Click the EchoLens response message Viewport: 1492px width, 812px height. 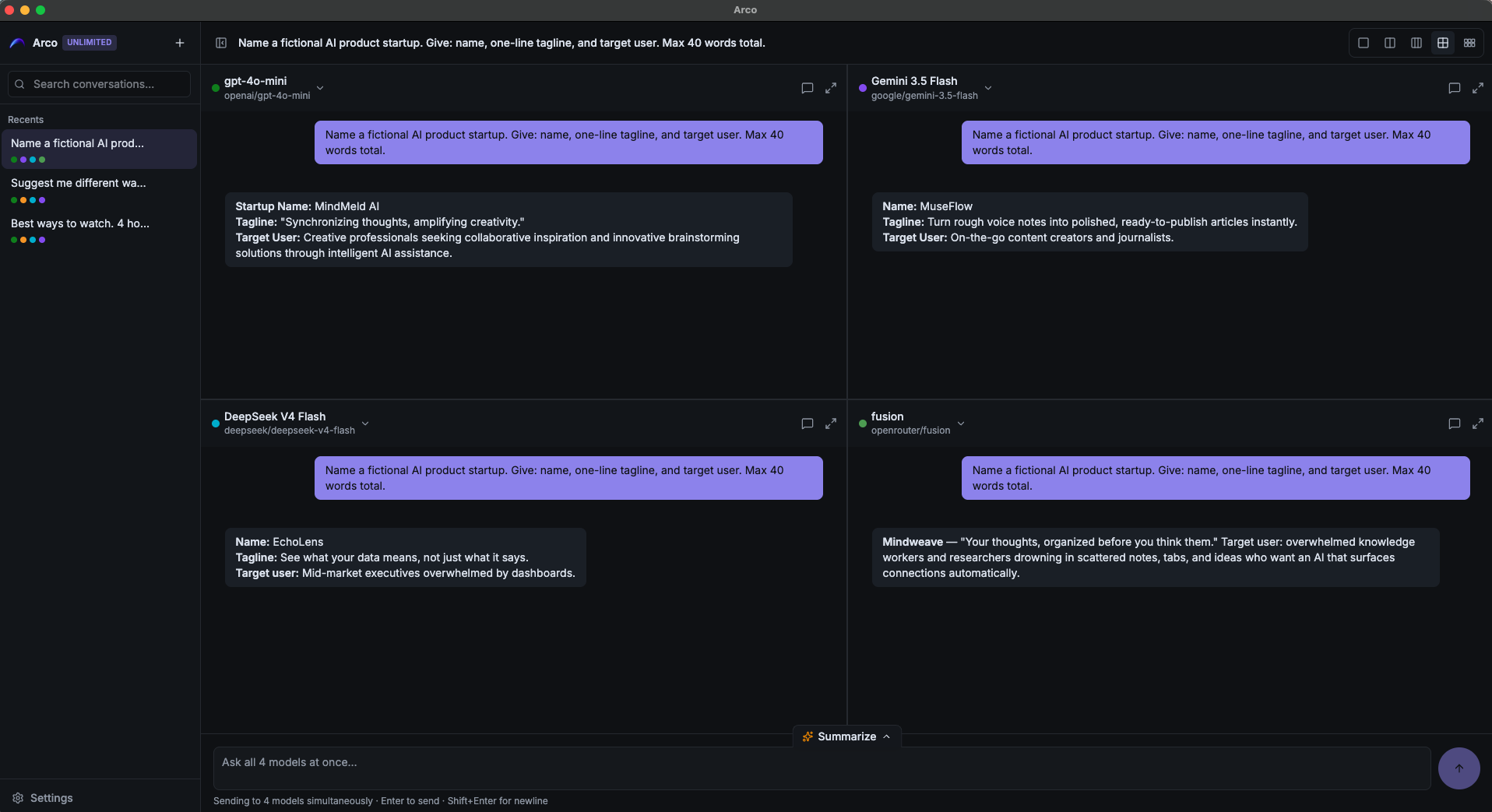pyautogui.click(x=405, y=557)
